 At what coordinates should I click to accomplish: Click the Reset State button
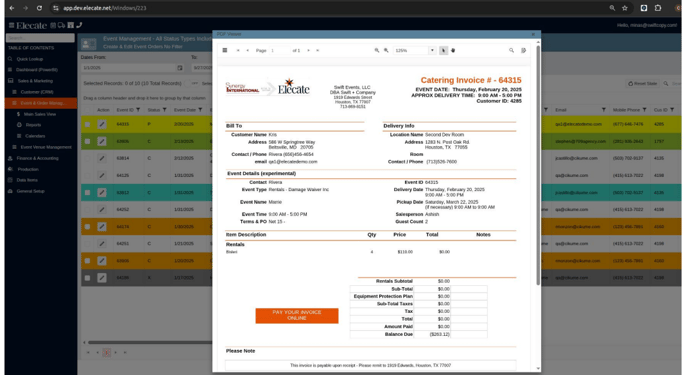[642, 83]
